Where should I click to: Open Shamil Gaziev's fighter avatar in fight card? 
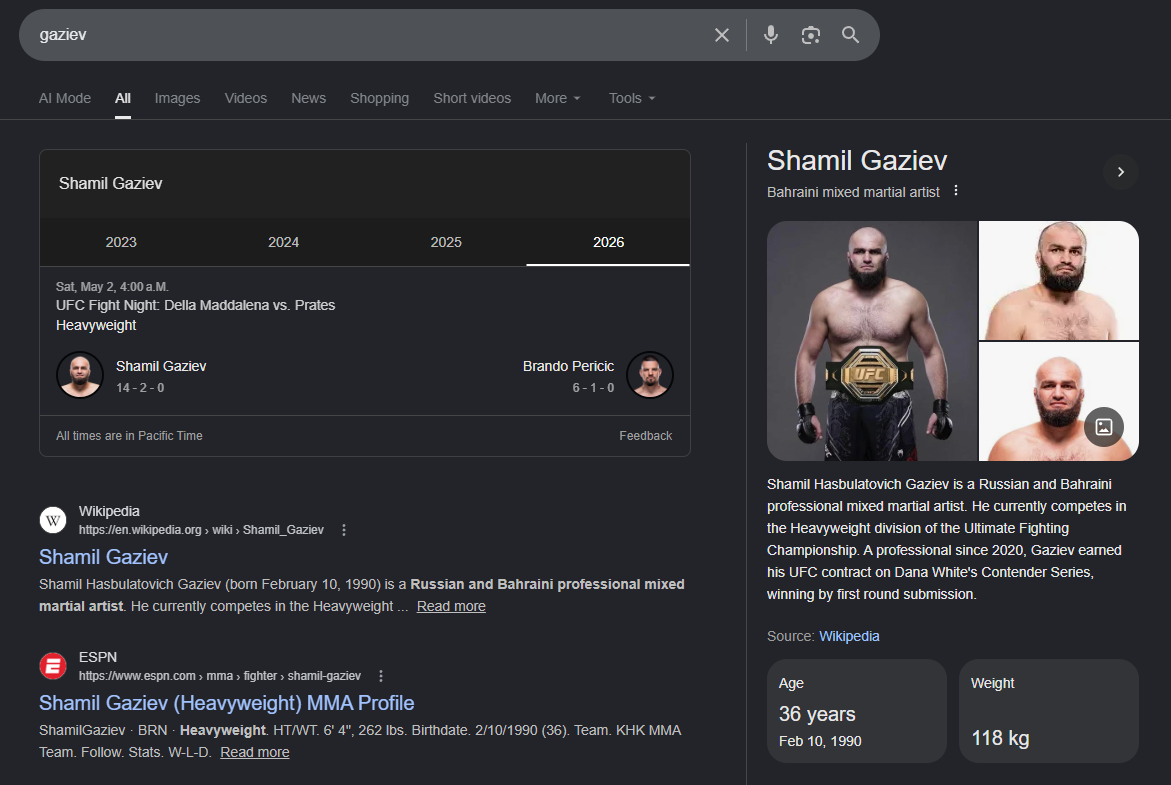pos(80,375)
